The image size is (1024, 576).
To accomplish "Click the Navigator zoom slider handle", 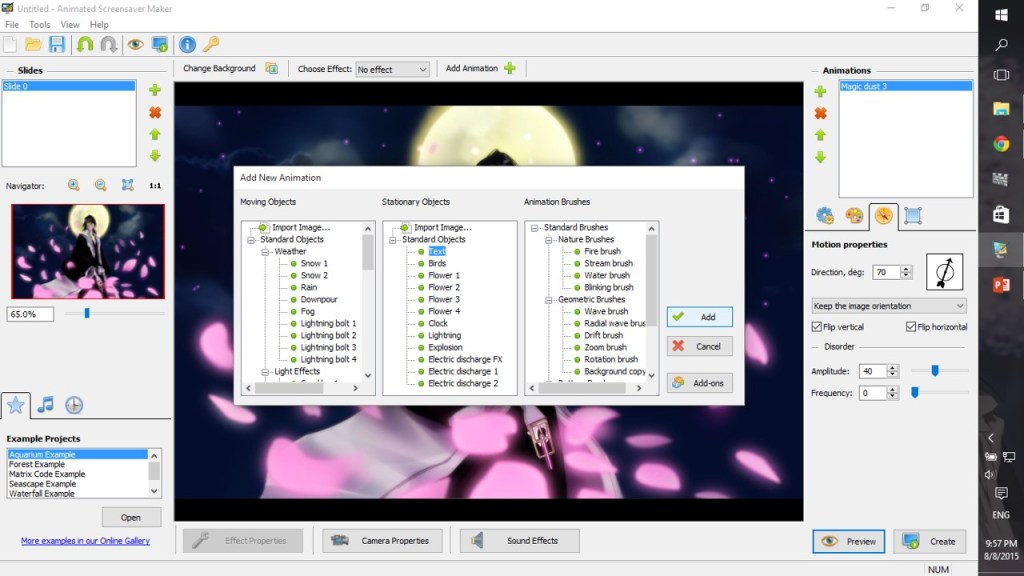I will [x=87, y=313].
